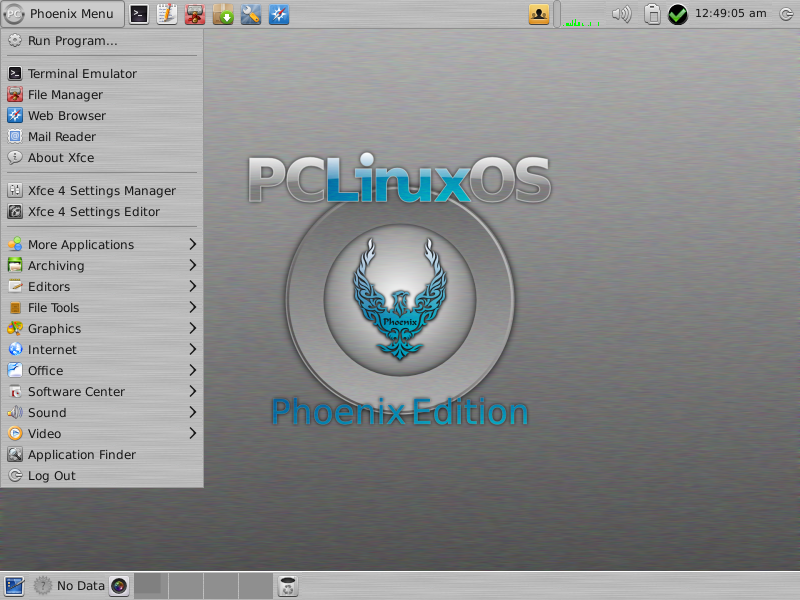Select Run Program... menu entry
Image resolution: width=800 pixels, height=600 pixels.
click(x=102, y=41)
